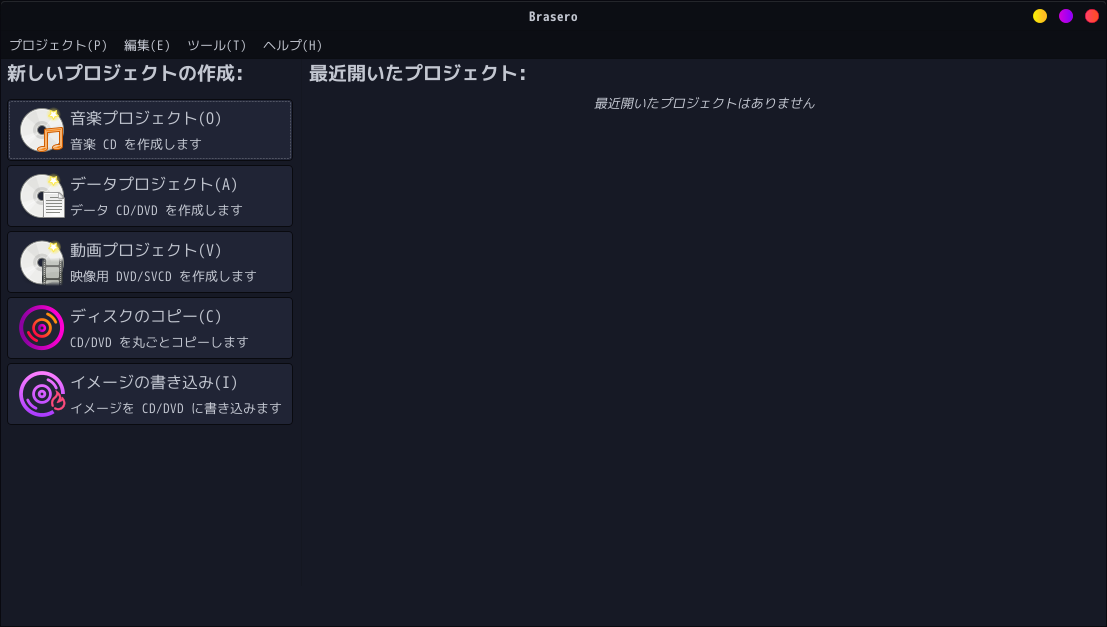Click the 最近開いたプロジェクト heading
1107x627 pixels.
pos(417,73)
